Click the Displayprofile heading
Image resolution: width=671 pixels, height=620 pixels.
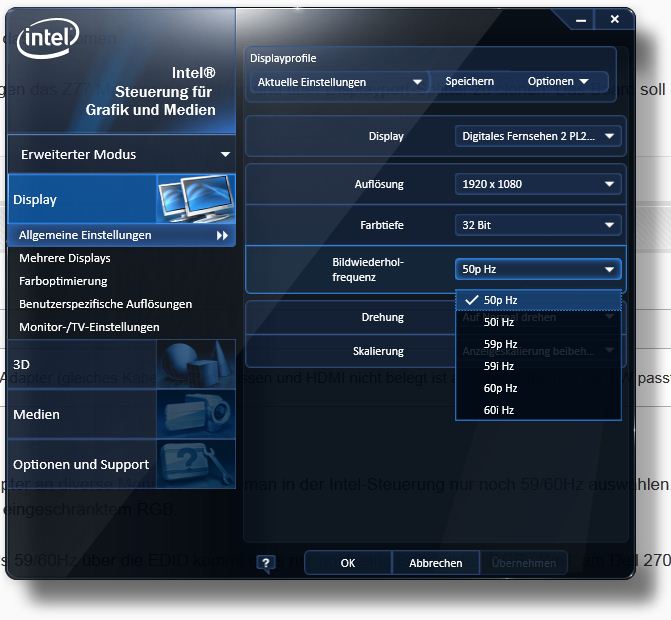pos(283,58)
